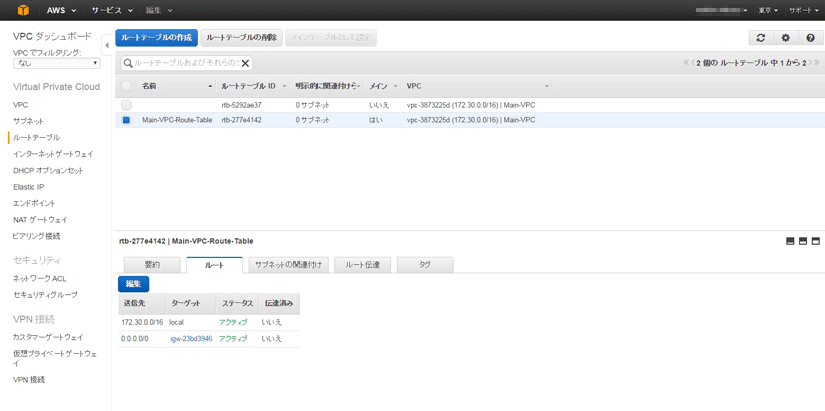This screenshot has width=825, height=411.
Task: Uncheck the Main-VPC-Route-Table row checkbox
Action: point(126,120)
